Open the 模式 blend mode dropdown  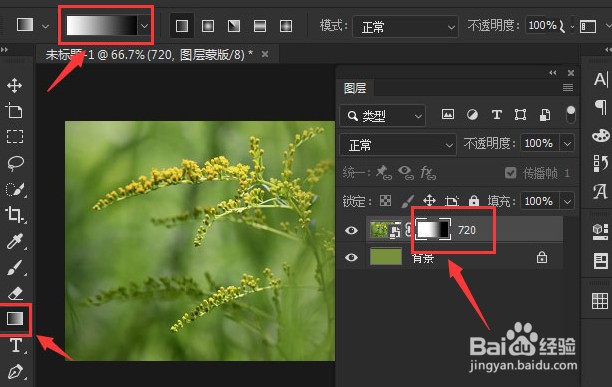click(405, 27)
